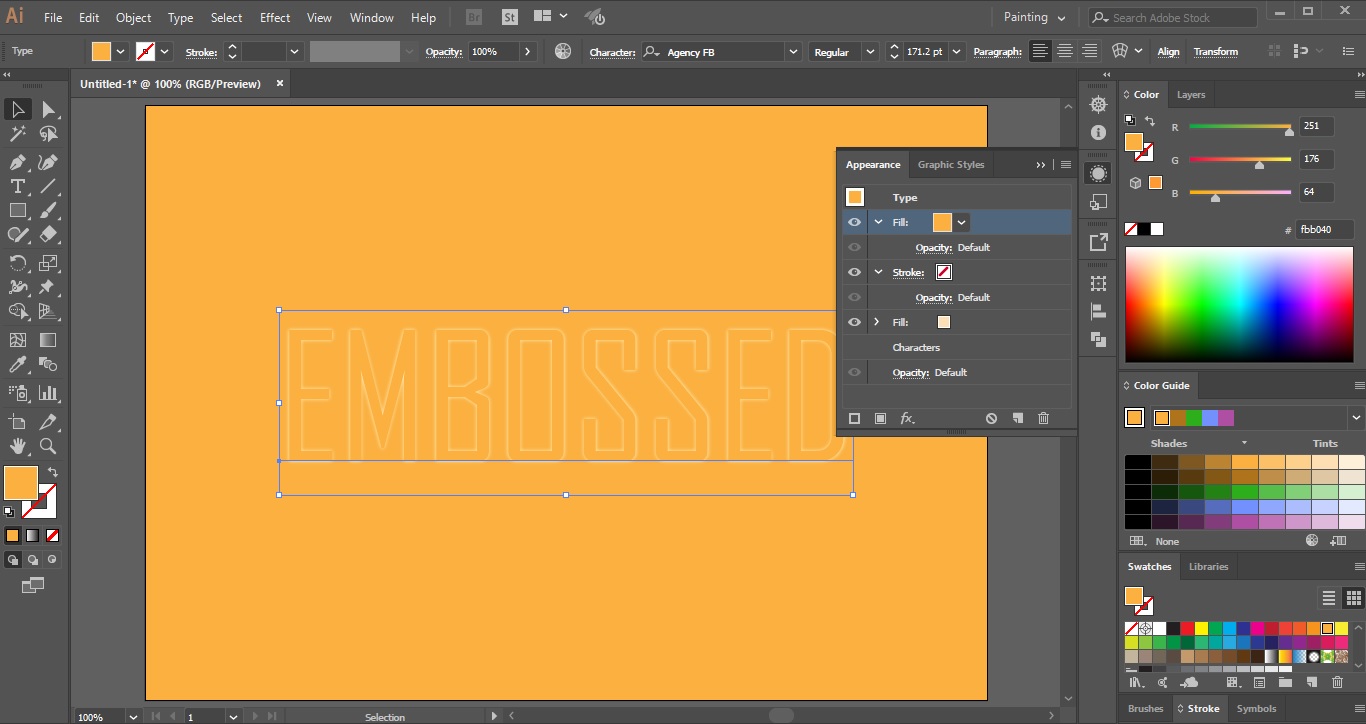This screenshot has width=1366, height=724.
Task: Hide the top Fill attribute in Appearance panel
Action: (x=854, y=222)
